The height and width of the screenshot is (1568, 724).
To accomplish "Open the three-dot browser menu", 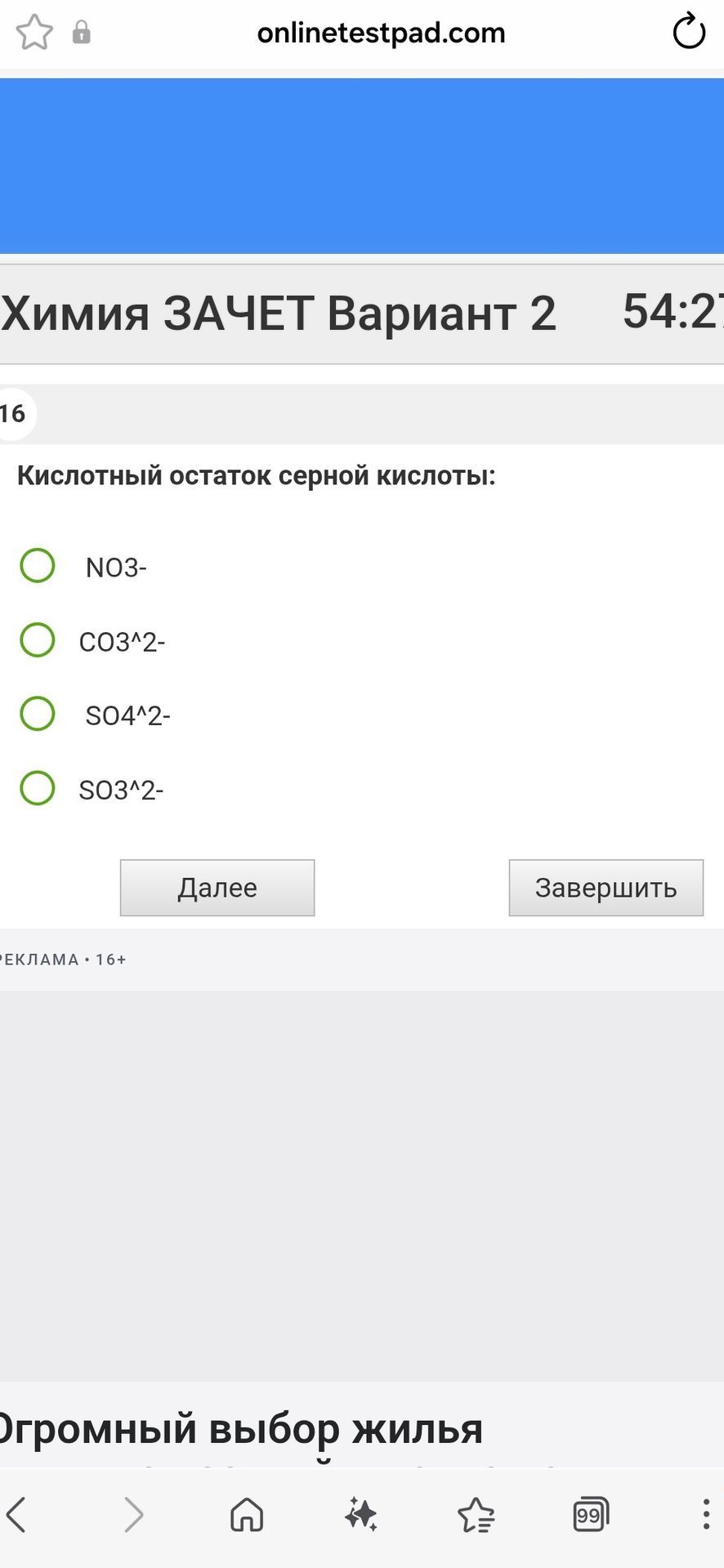I will 706,1514.
